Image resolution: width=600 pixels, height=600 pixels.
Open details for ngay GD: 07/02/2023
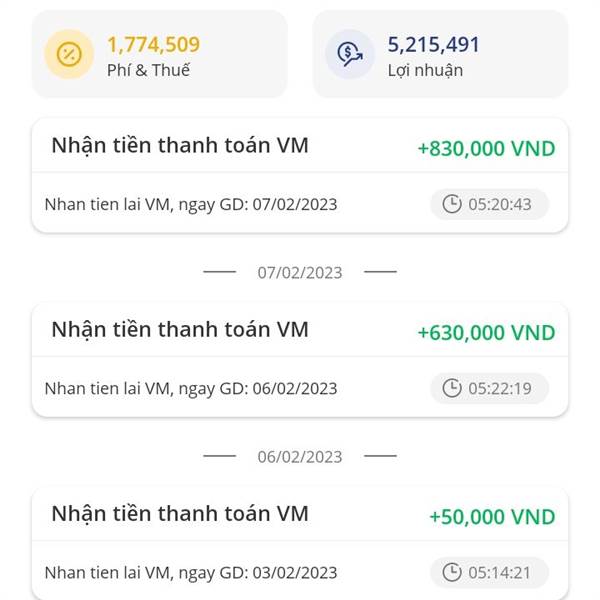pyautogui.click(x=191, y=204)
